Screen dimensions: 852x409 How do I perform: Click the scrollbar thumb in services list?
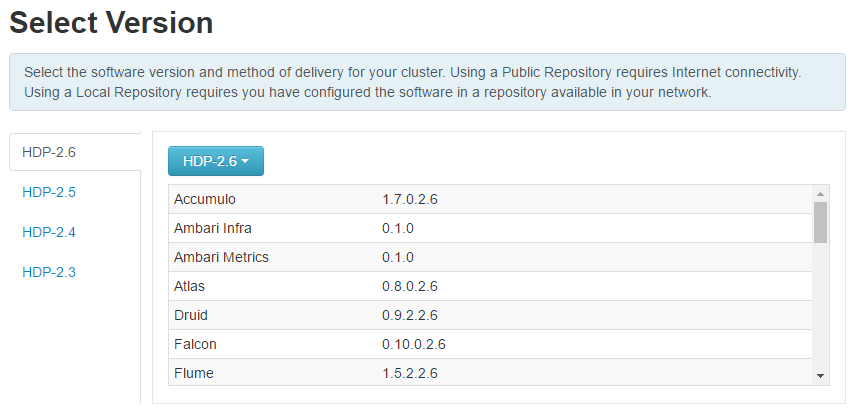click(820, 223)
